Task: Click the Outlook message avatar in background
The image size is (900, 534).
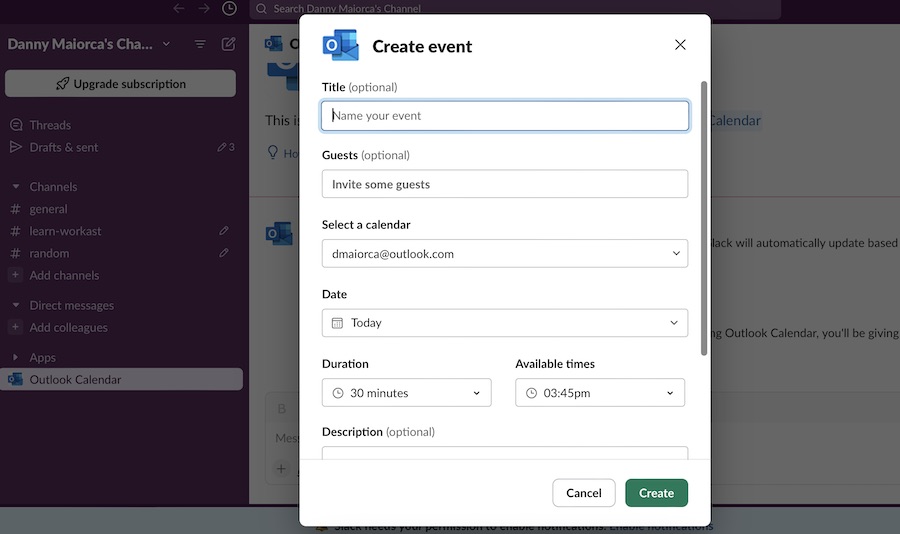Action: [x=280, y=234]
